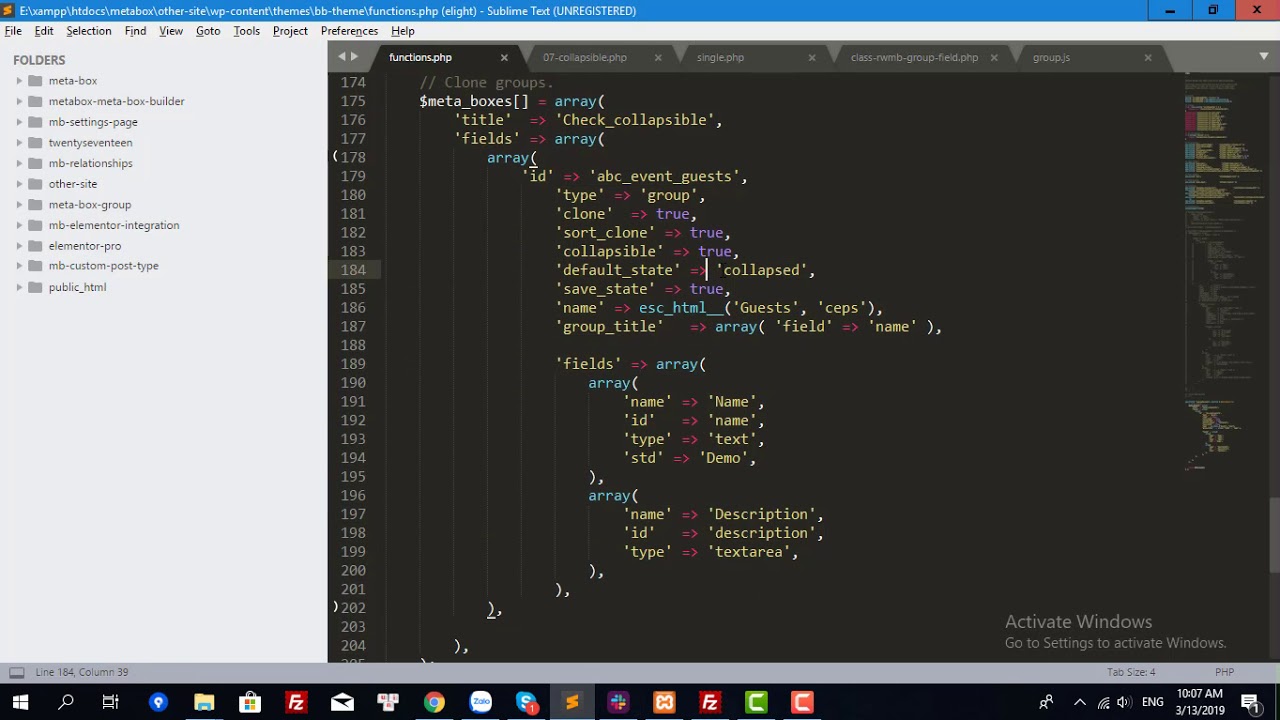This screenshot has width=1280, height=720.
Task: Toggle fold marker at line 202
Action: 335,607
